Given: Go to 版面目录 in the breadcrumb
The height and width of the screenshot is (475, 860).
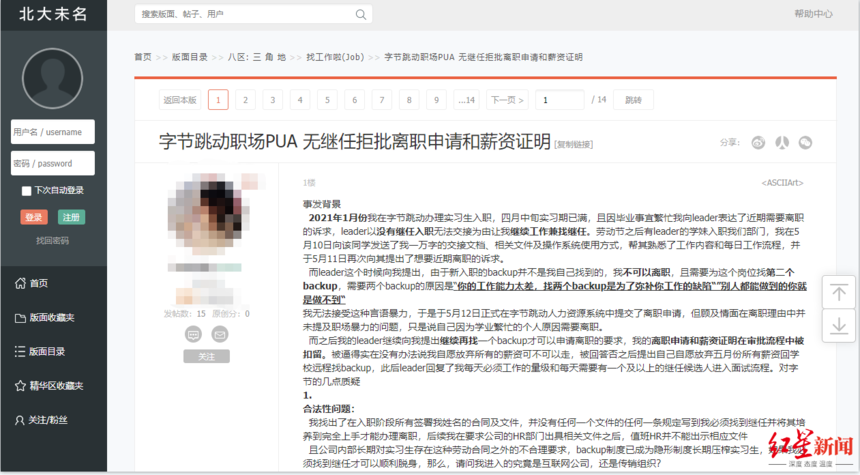Looking at the screenshot, I should coord(190,57).
